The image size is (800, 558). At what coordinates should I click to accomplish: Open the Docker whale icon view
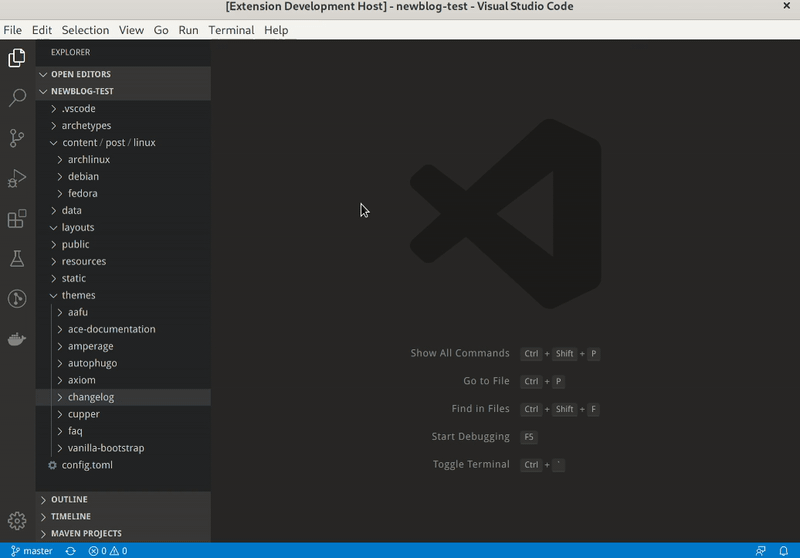click(17, 339)
